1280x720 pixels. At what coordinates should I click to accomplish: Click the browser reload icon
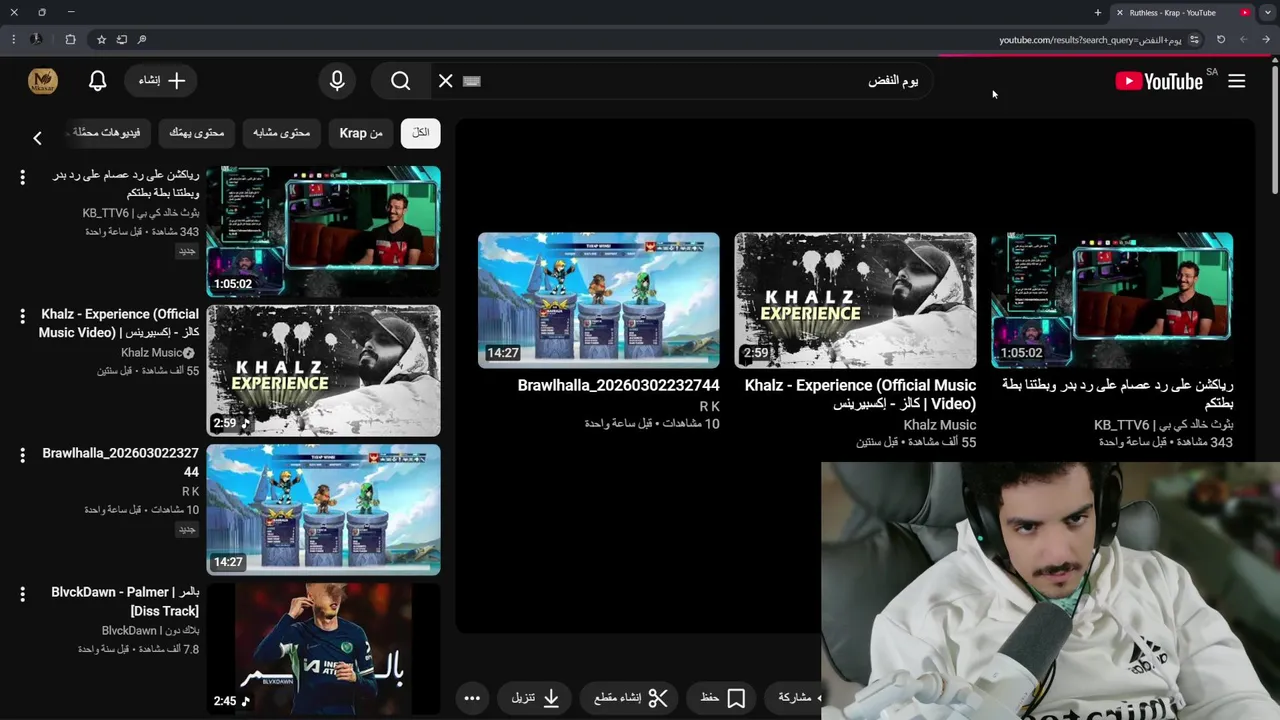pos(1221,39)
